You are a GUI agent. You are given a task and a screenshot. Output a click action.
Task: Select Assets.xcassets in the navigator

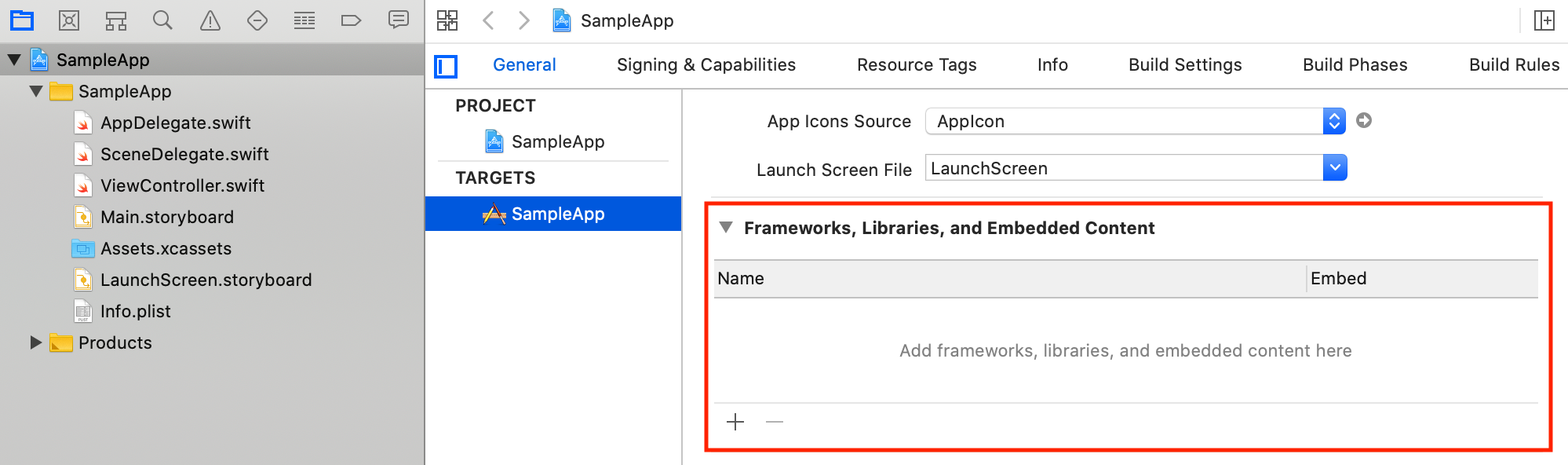point(166,248)
